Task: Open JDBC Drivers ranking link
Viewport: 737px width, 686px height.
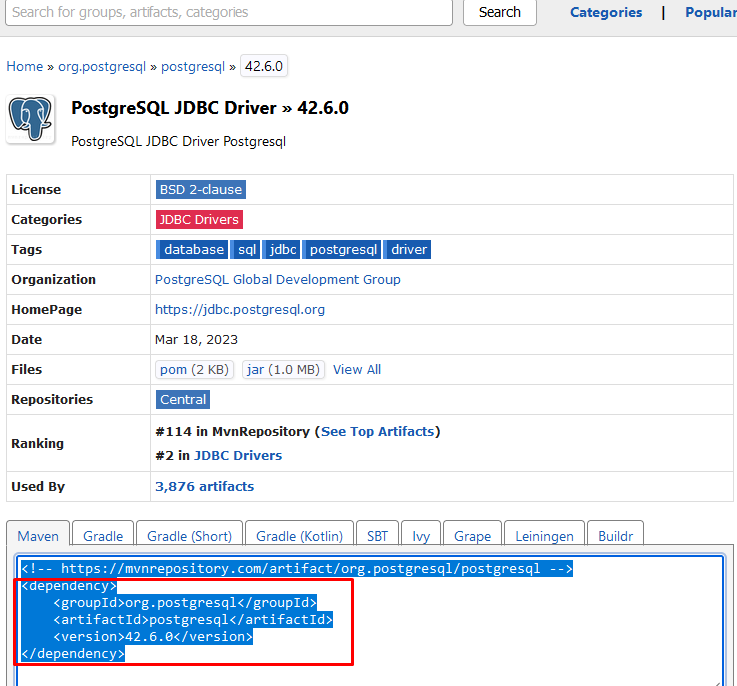Action: coord(238,456)
